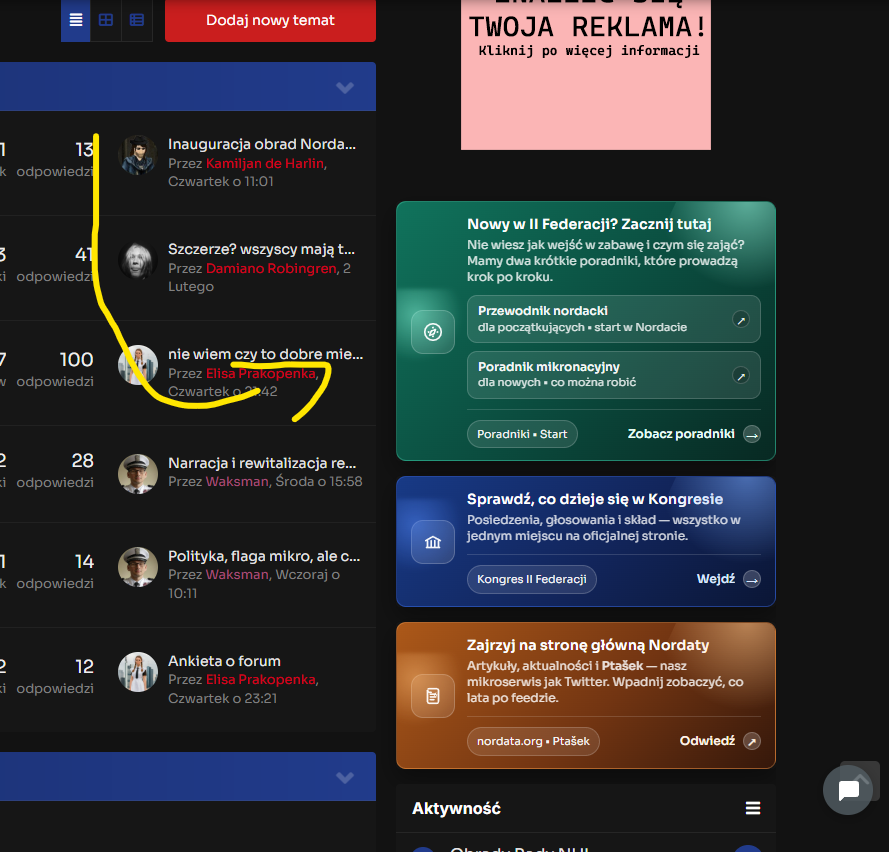
Task: Collapse the top forum category chevron
Action: (345, 88)
